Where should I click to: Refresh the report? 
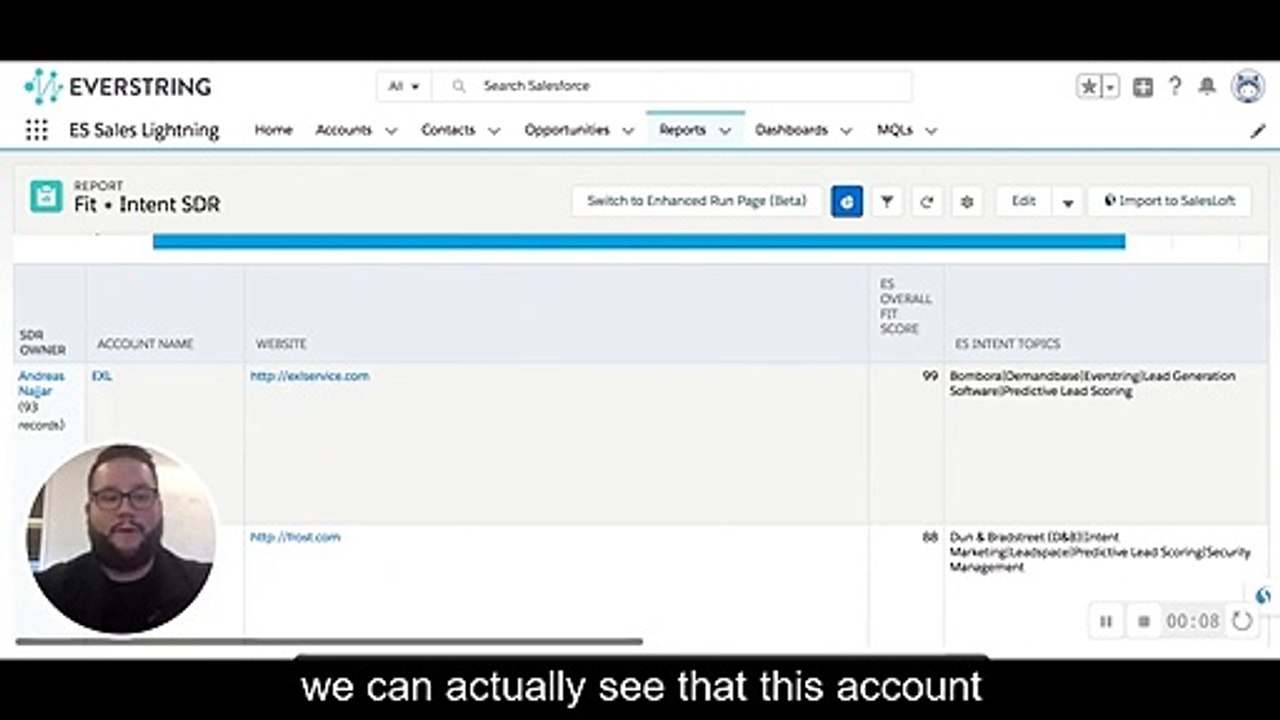[x=927, y=201]
